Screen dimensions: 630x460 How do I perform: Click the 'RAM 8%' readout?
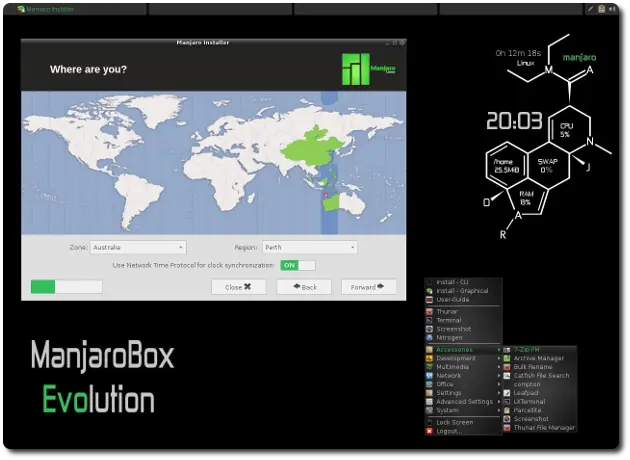(526, 198)
